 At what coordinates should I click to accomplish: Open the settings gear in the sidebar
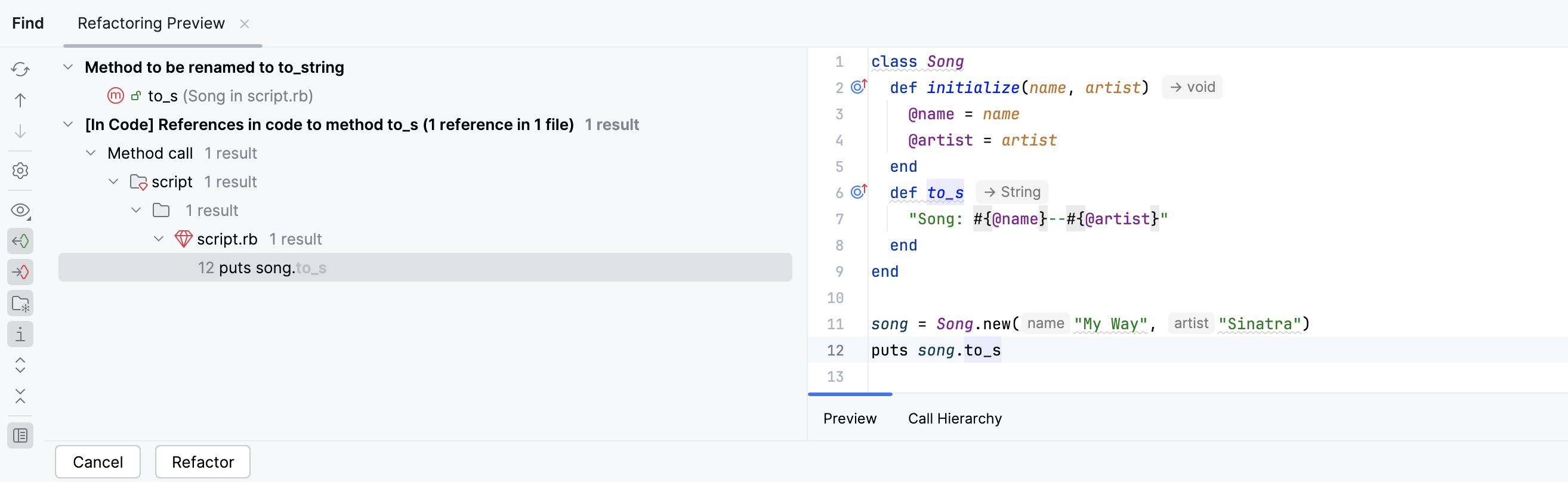[x=20, y=171]
